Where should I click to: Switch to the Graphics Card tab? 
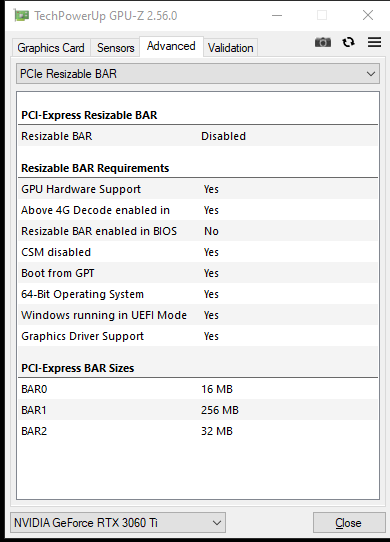[x=51, y=48]
